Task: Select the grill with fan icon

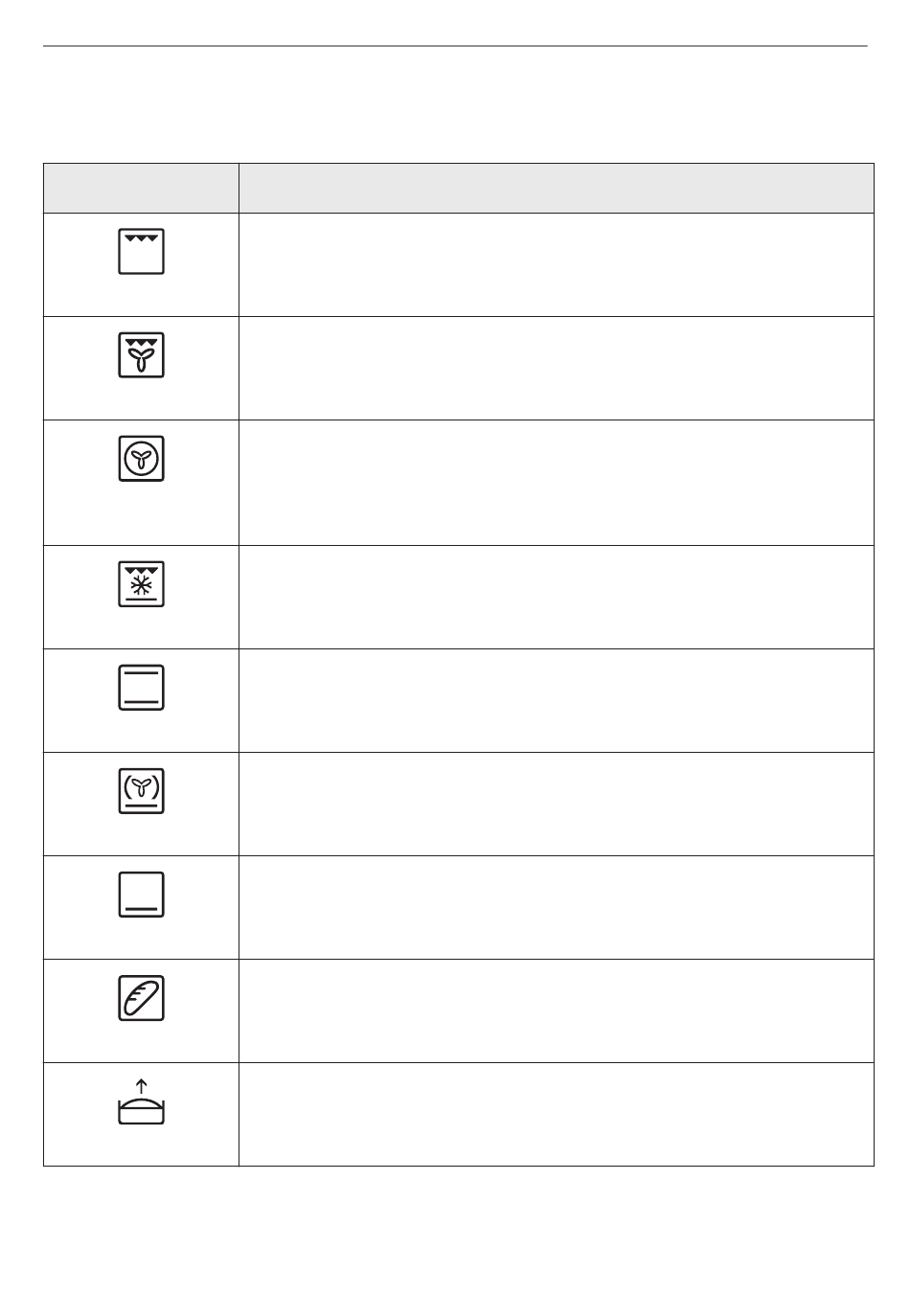Action: click(141, 354)
